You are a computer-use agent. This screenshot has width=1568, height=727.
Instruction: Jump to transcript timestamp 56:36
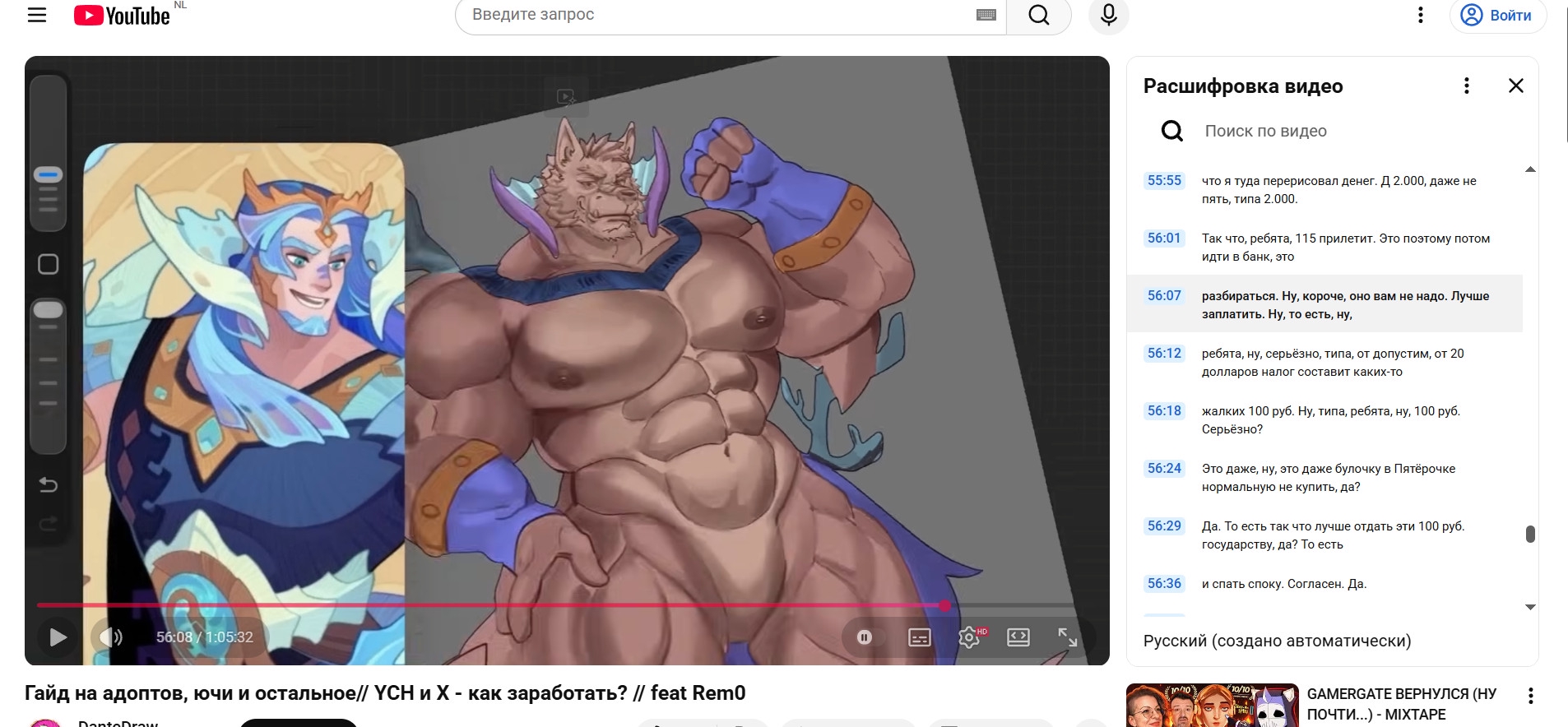[1164, 584]
